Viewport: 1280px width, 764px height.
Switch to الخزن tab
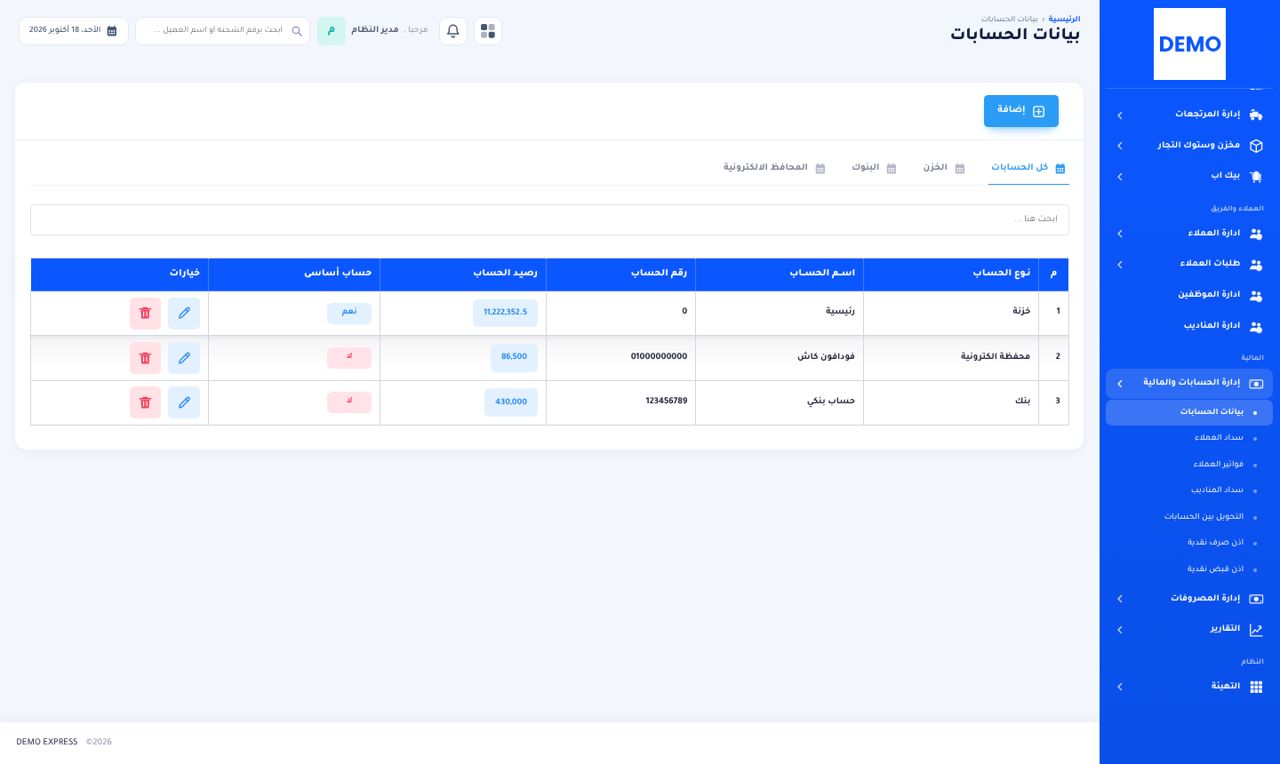coord(944,168)
